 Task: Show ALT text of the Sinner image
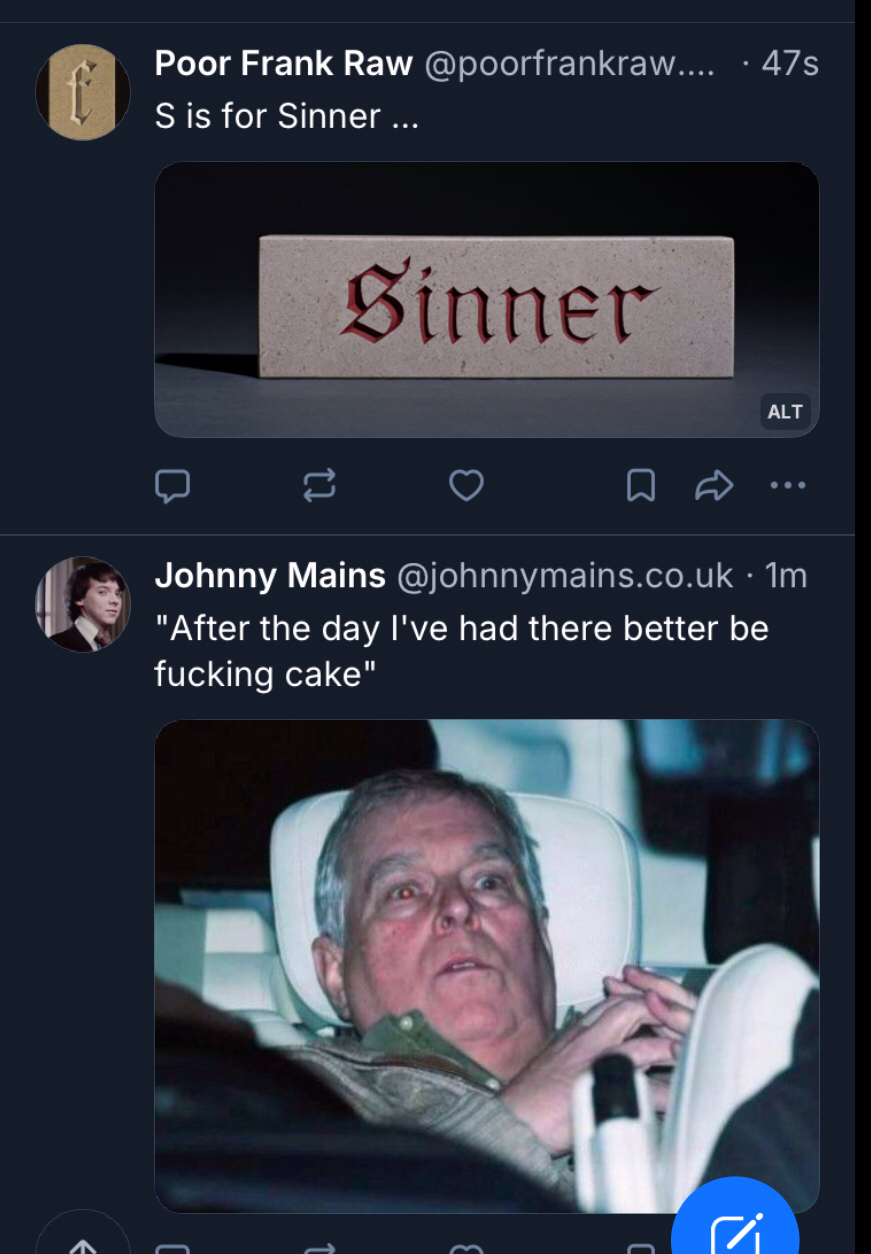click(x=785, y=412)
